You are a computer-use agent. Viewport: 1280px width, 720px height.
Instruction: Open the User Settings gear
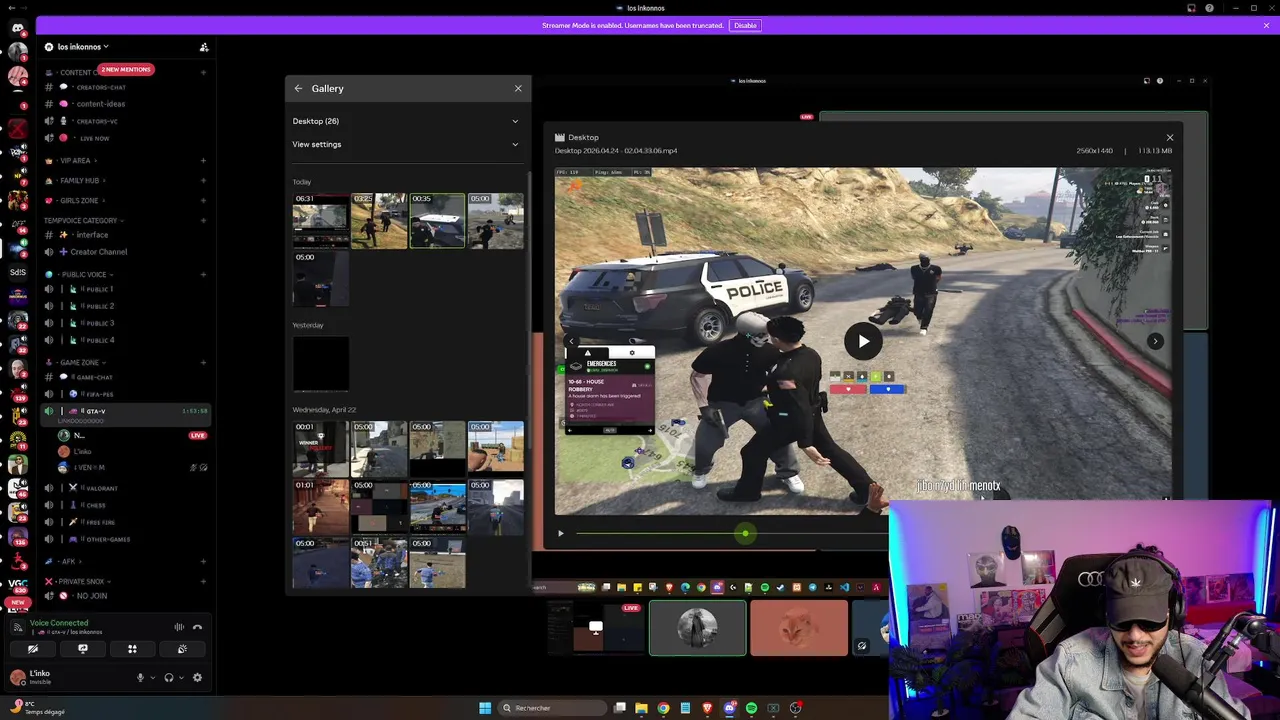(197, 677)
